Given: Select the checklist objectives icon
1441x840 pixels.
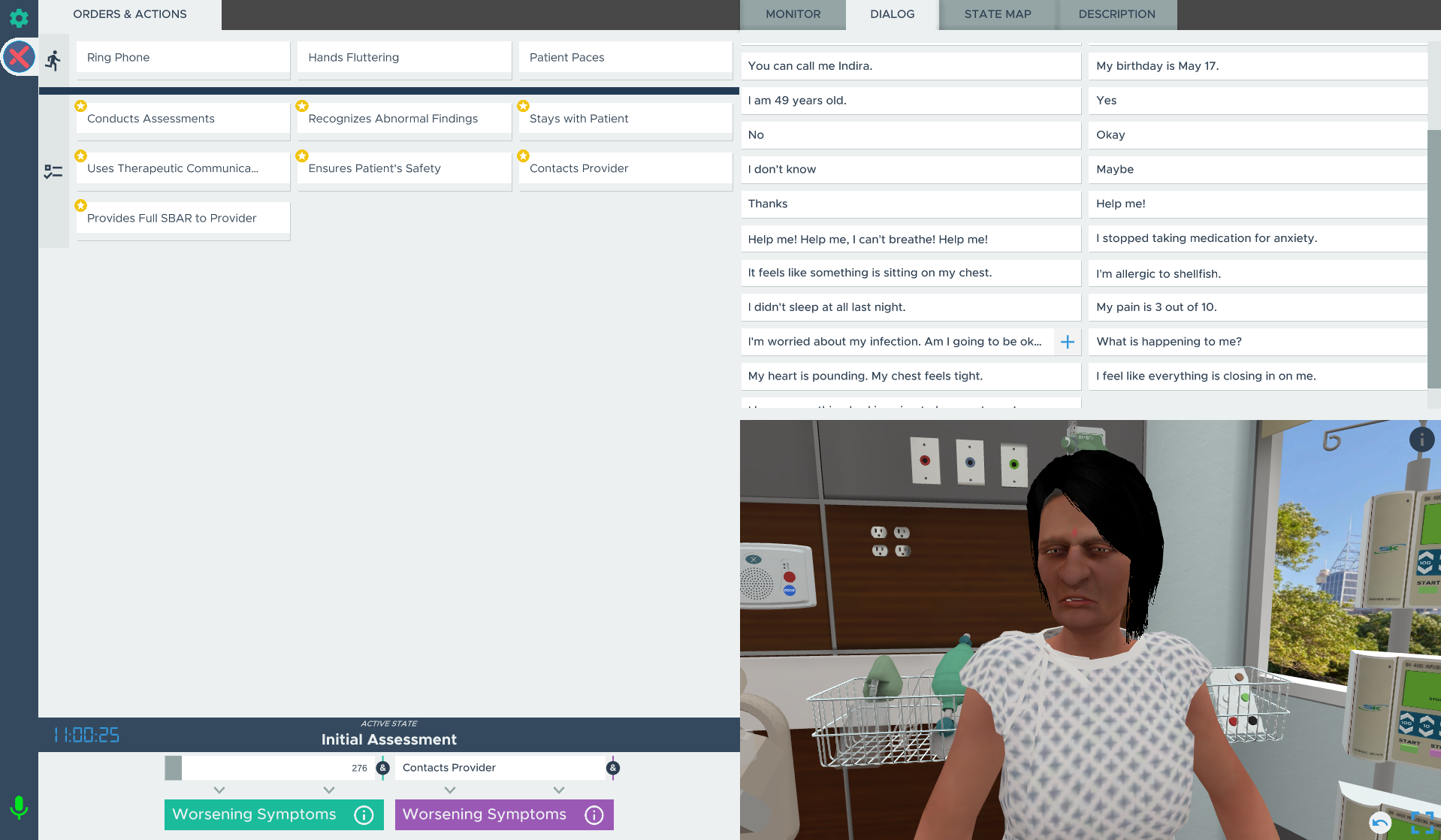Looking at the screenshot, I should (x=53, y=172).
